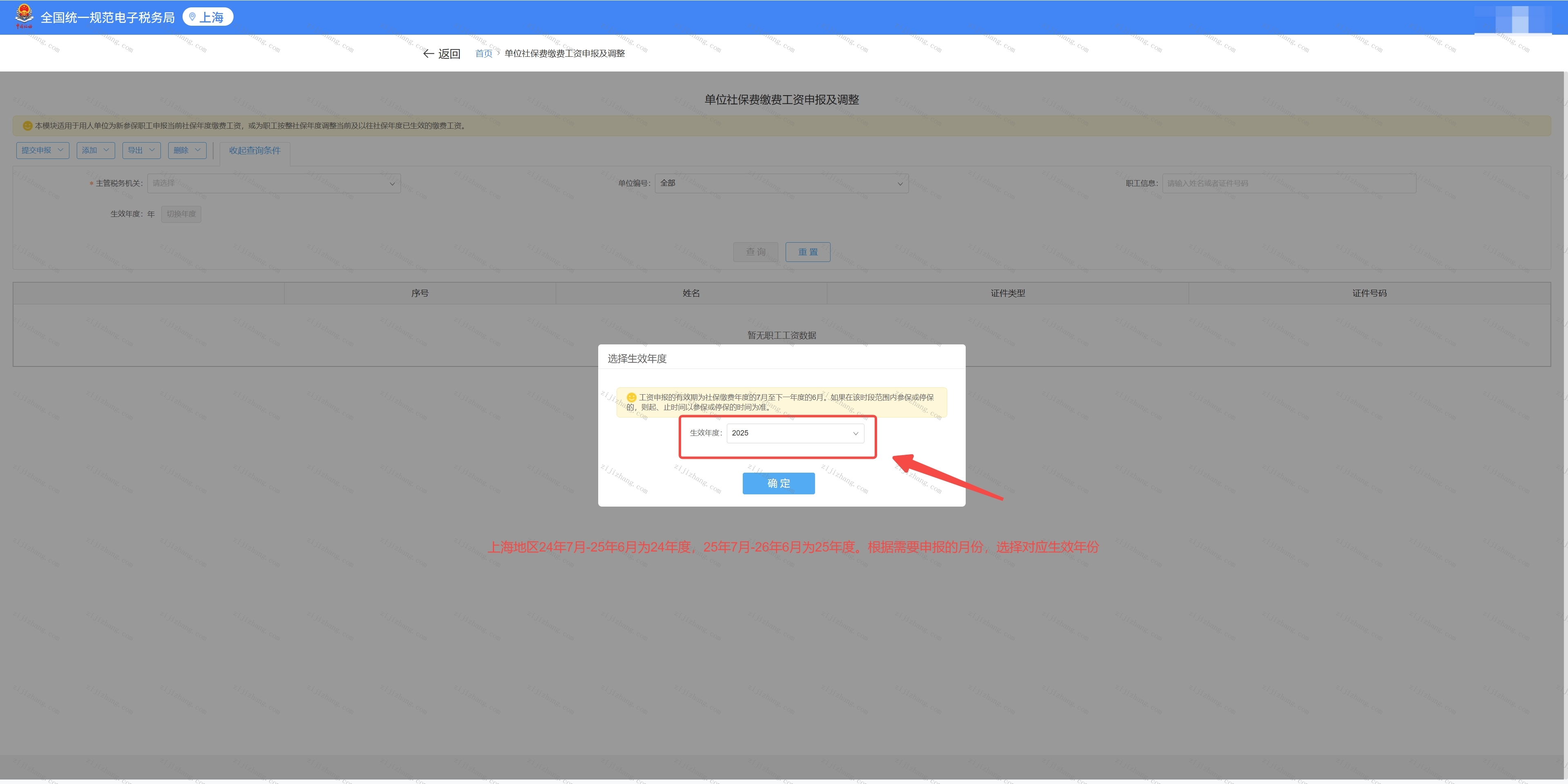Select the 收起查询条件 tab
This screenshot has width=1568, height=784.
[254, 150]
